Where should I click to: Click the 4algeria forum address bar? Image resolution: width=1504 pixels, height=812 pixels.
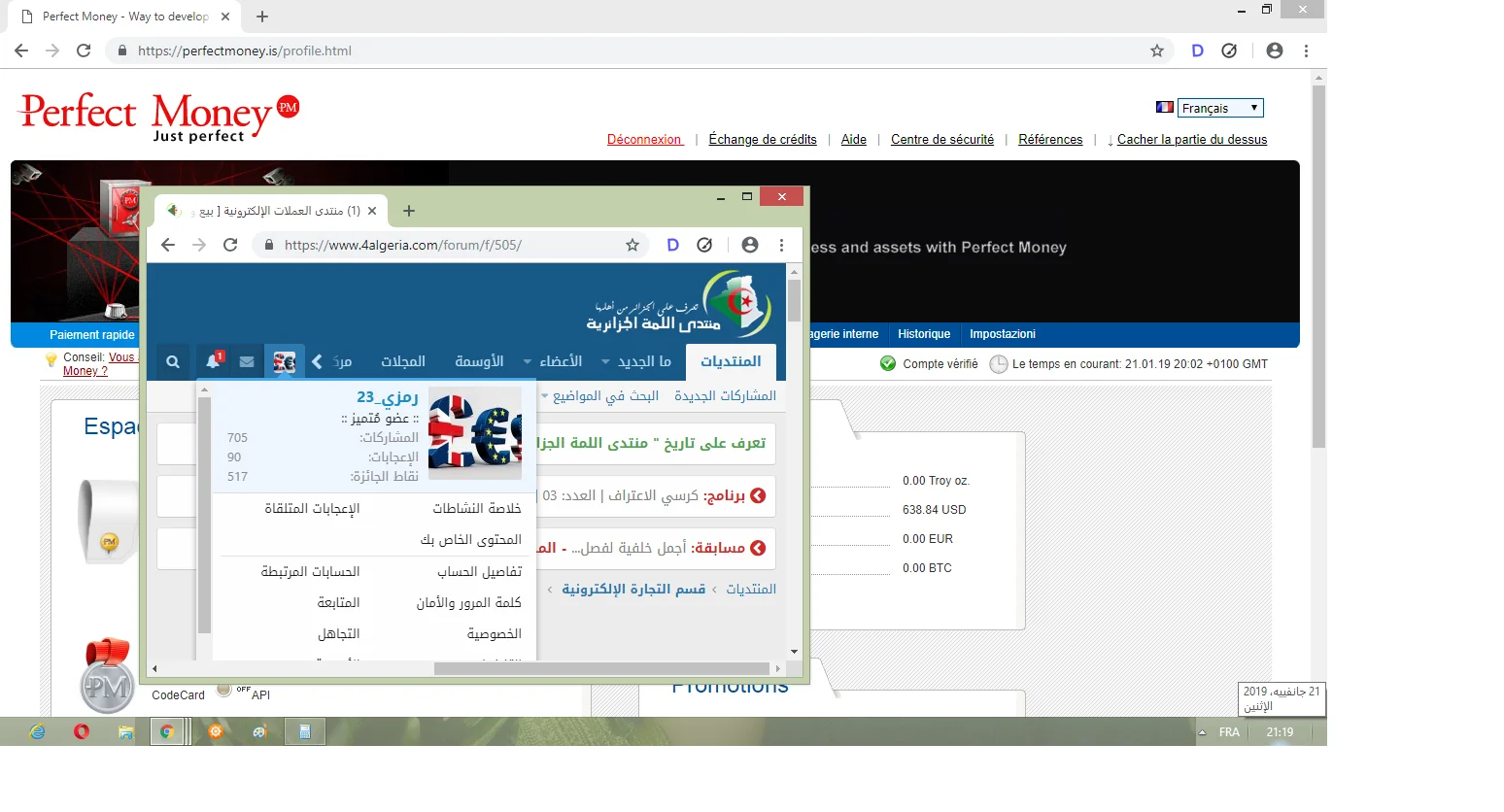[x=437, y=245]
